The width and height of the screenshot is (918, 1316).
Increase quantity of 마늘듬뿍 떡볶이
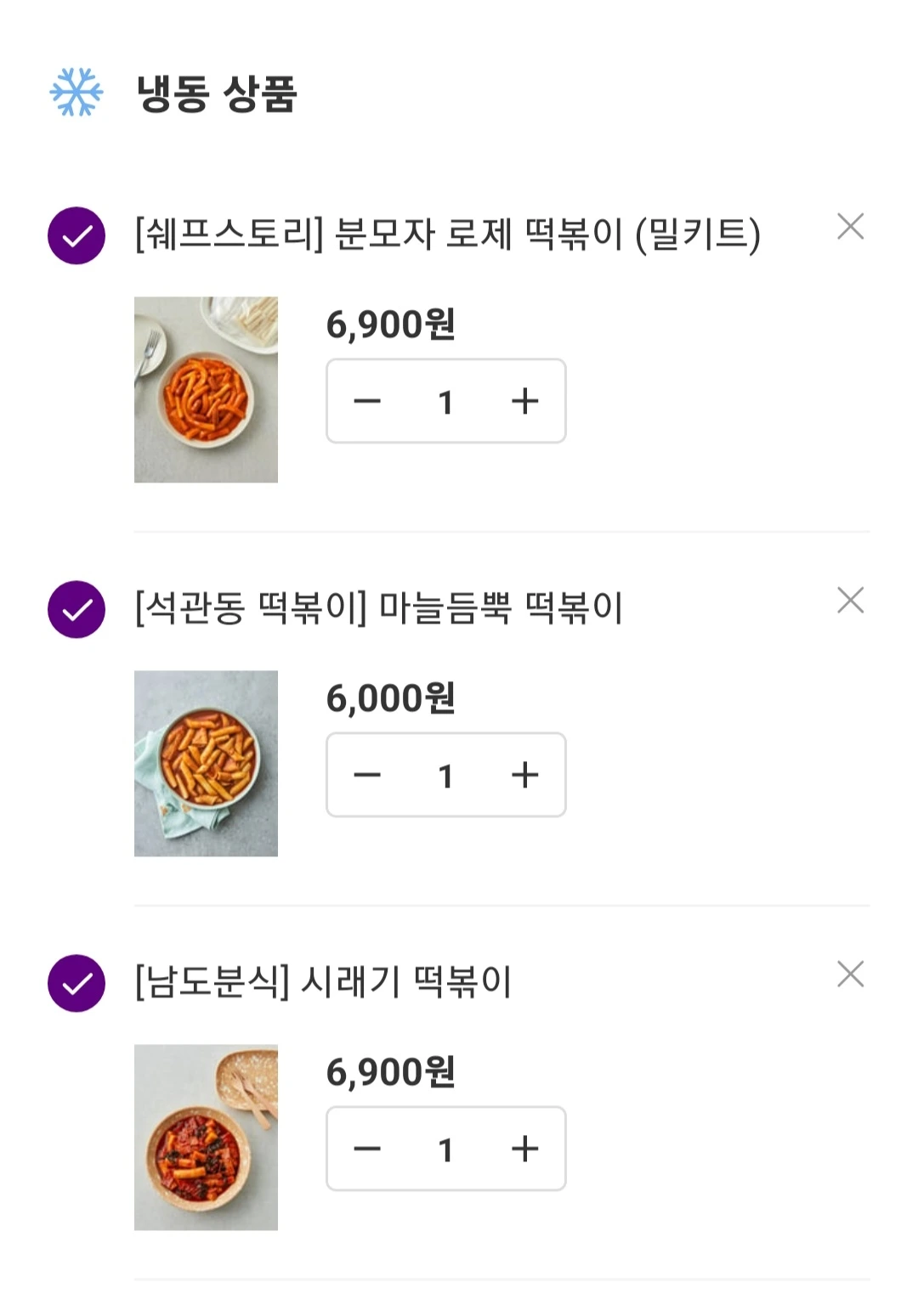(x=525, y=775)
